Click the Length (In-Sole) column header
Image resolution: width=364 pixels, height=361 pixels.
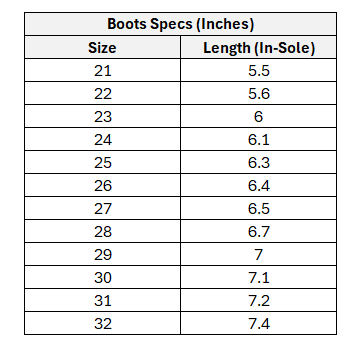[258, 47]
